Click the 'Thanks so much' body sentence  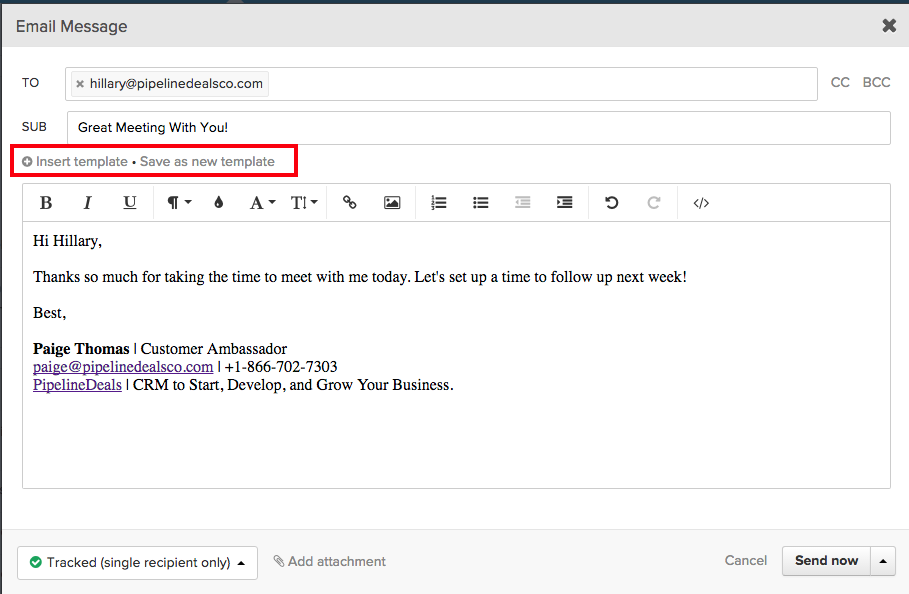tap(359, 277)
